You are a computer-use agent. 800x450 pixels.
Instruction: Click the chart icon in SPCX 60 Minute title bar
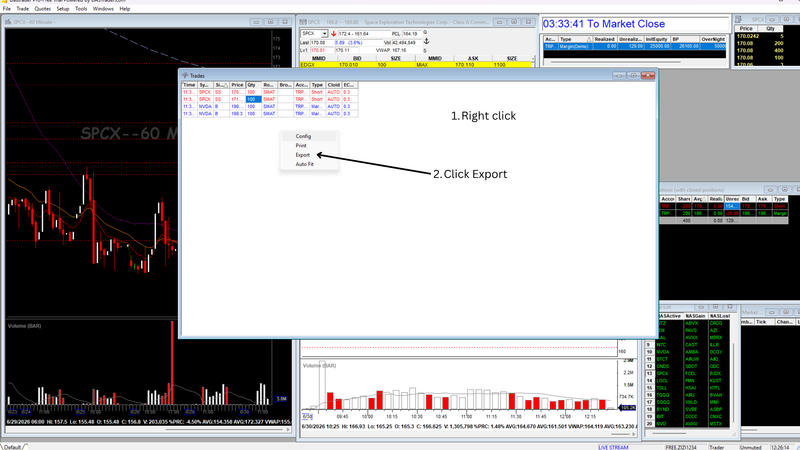pos(8,22)
